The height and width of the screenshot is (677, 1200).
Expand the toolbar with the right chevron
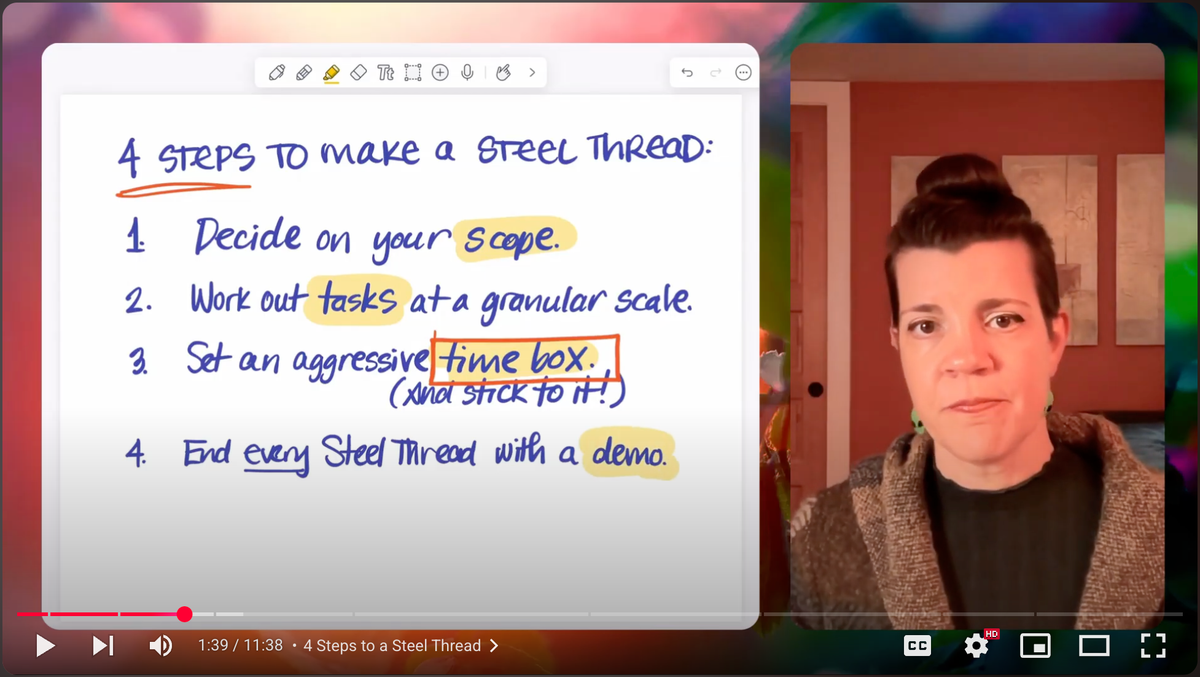coord(531,72)
